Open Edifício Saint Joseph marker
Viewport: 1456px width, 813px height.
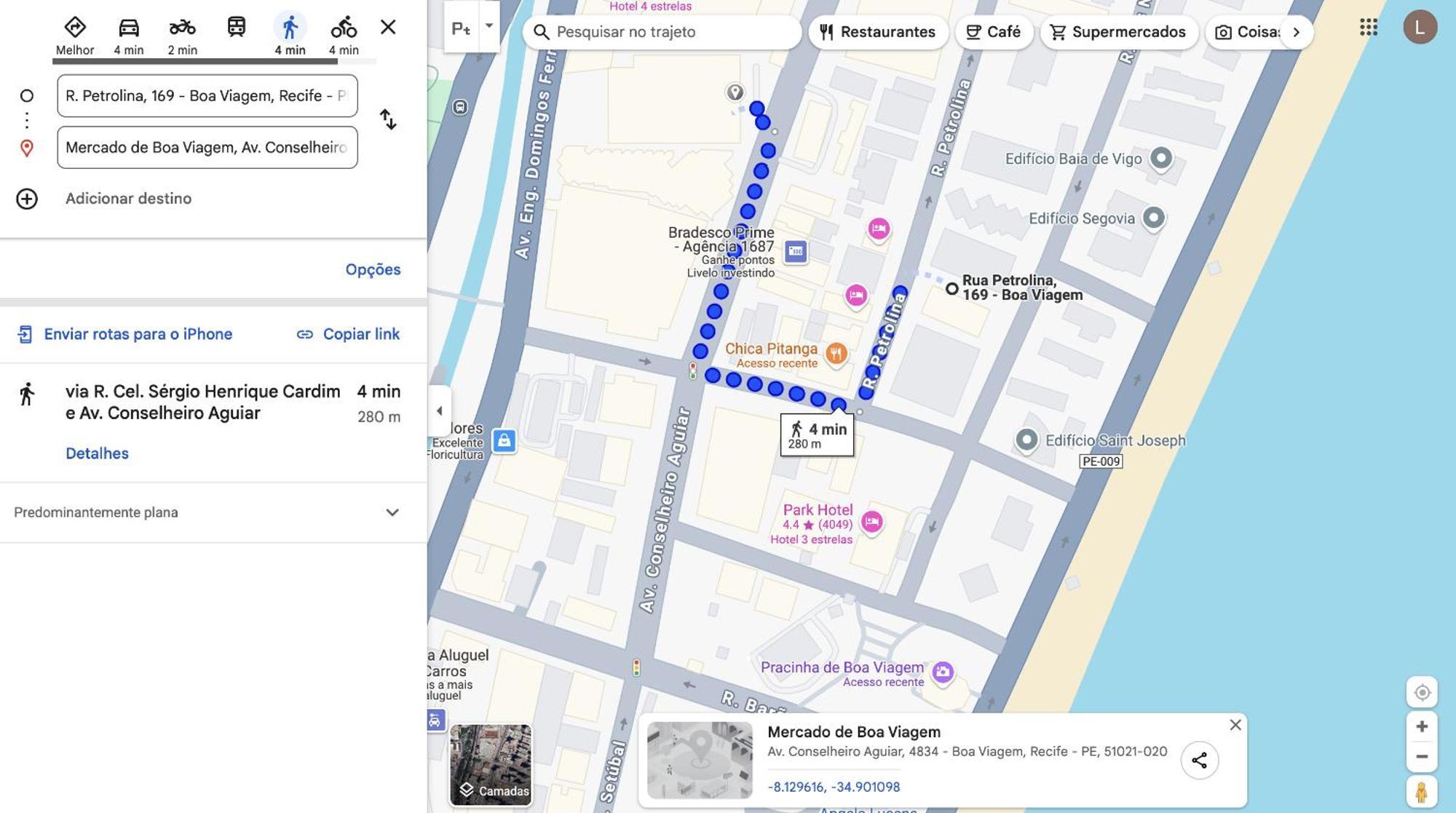coord(1026,440)
